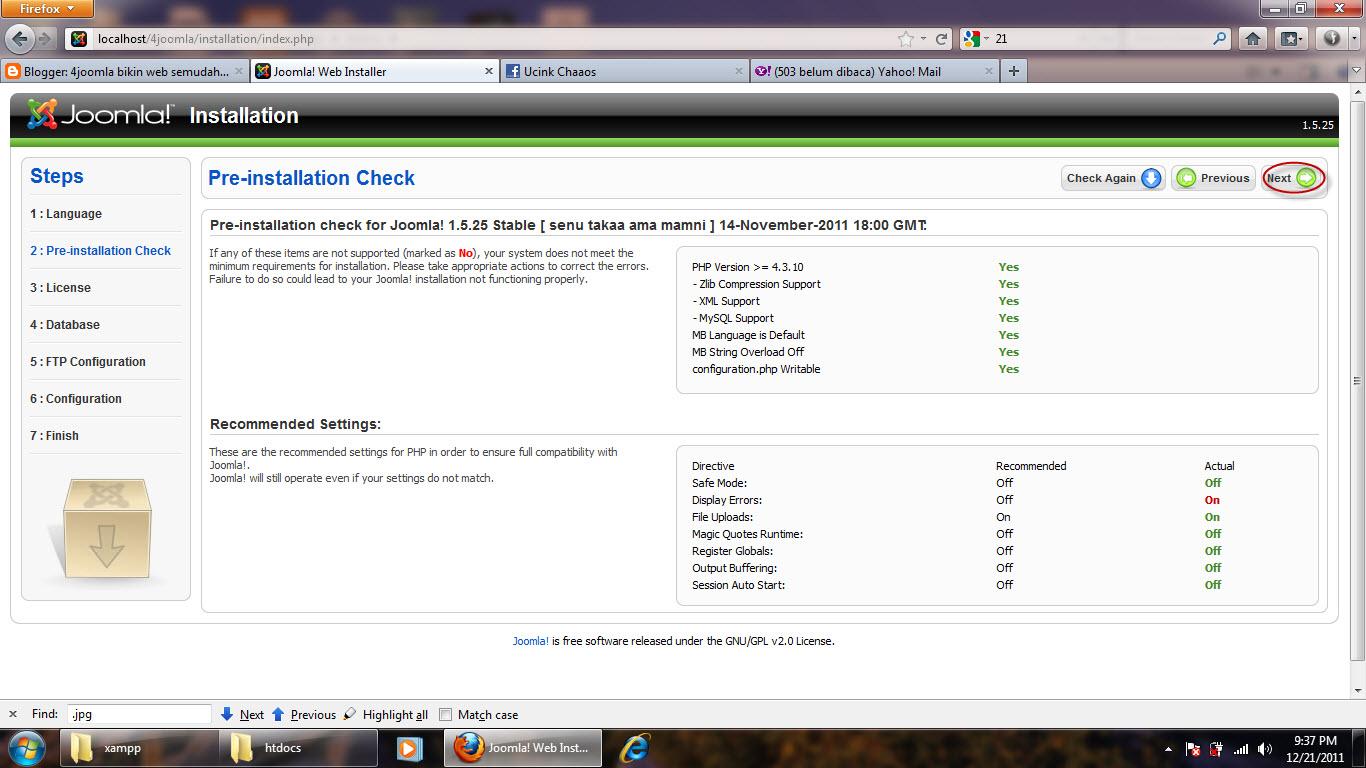1366x768 pixels.
Task: Click the Joomla! logo in header
Action: pos(100,115)
